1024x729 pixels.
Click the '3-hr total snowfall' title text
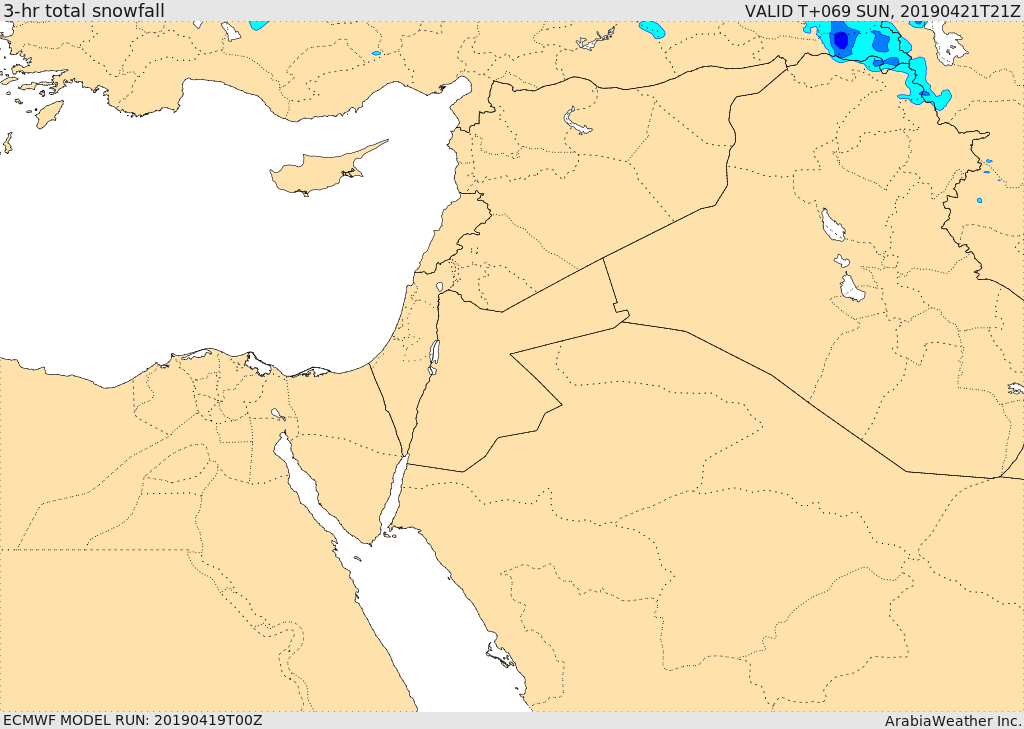[84, 10]
